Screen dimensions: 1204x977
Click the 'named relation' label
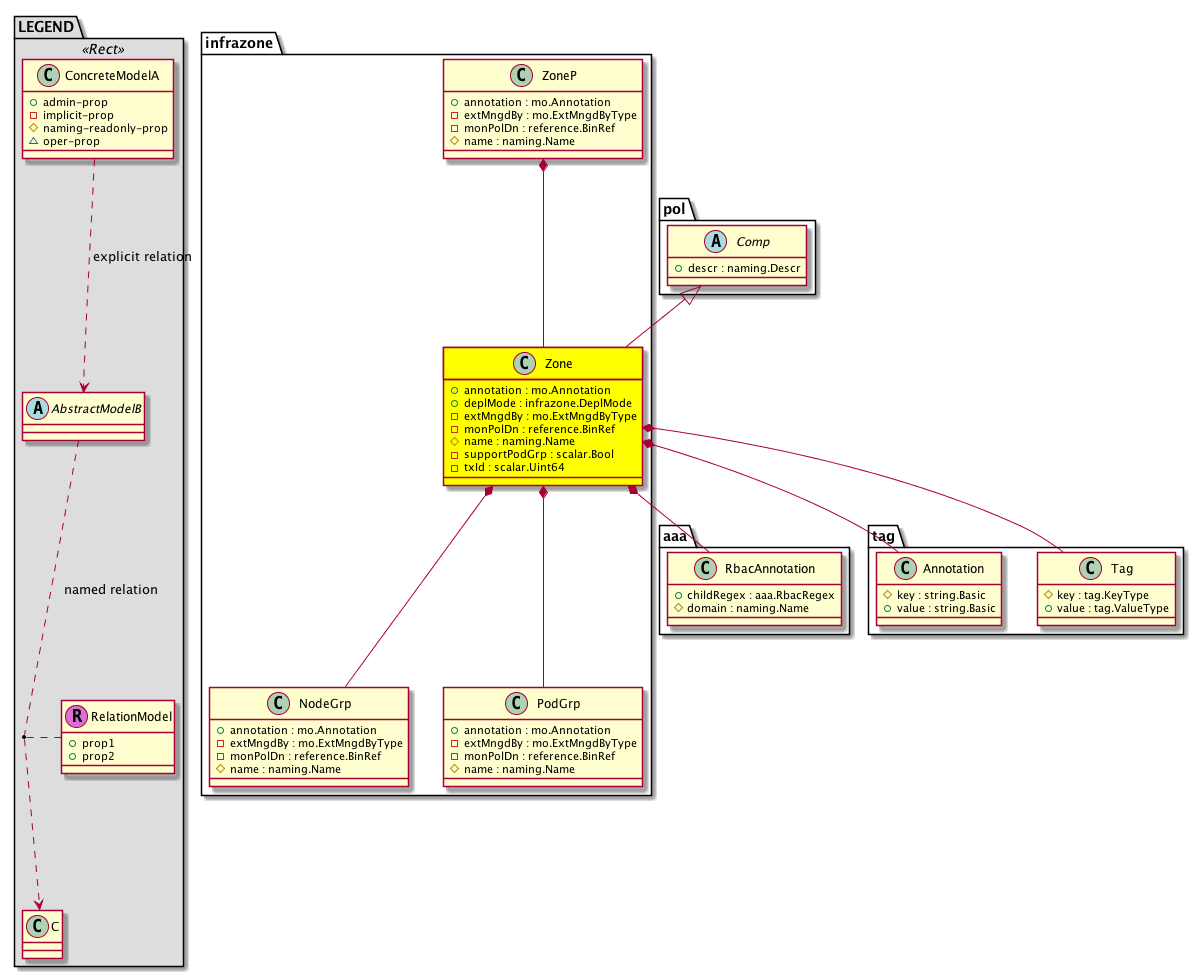click(110, 590)
